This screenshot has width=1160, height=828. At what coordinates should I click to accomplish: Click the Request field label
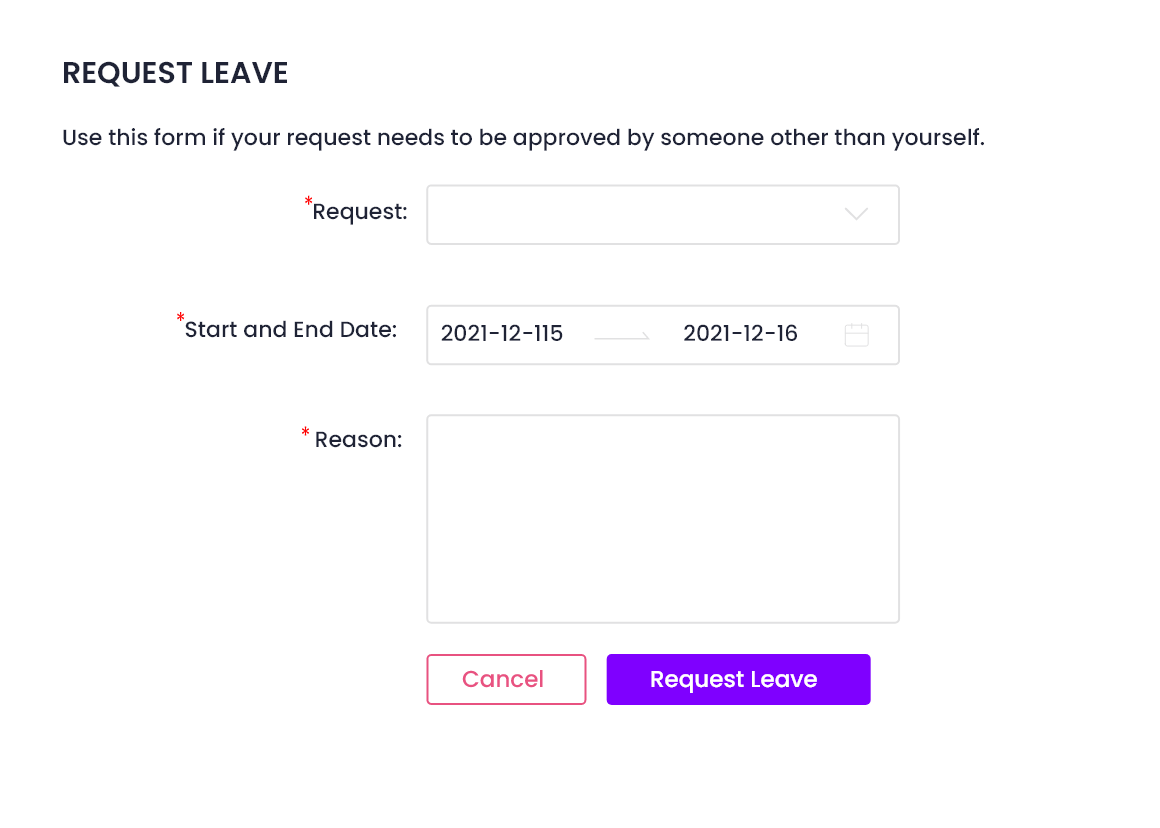pos(360,212)
